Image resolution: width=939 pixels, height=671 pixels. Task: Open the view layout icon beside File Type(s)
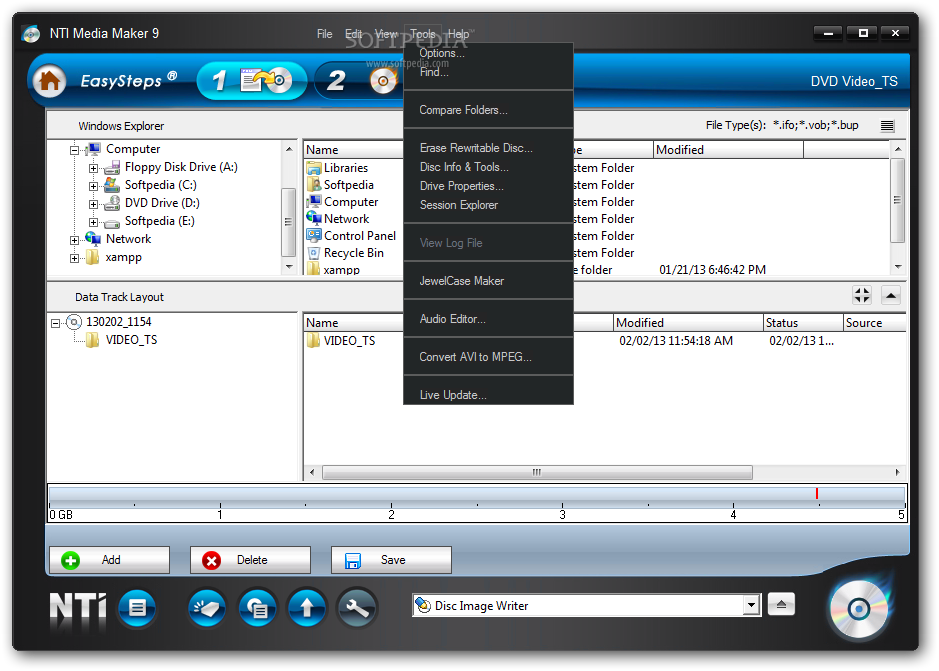coord(887,126)
